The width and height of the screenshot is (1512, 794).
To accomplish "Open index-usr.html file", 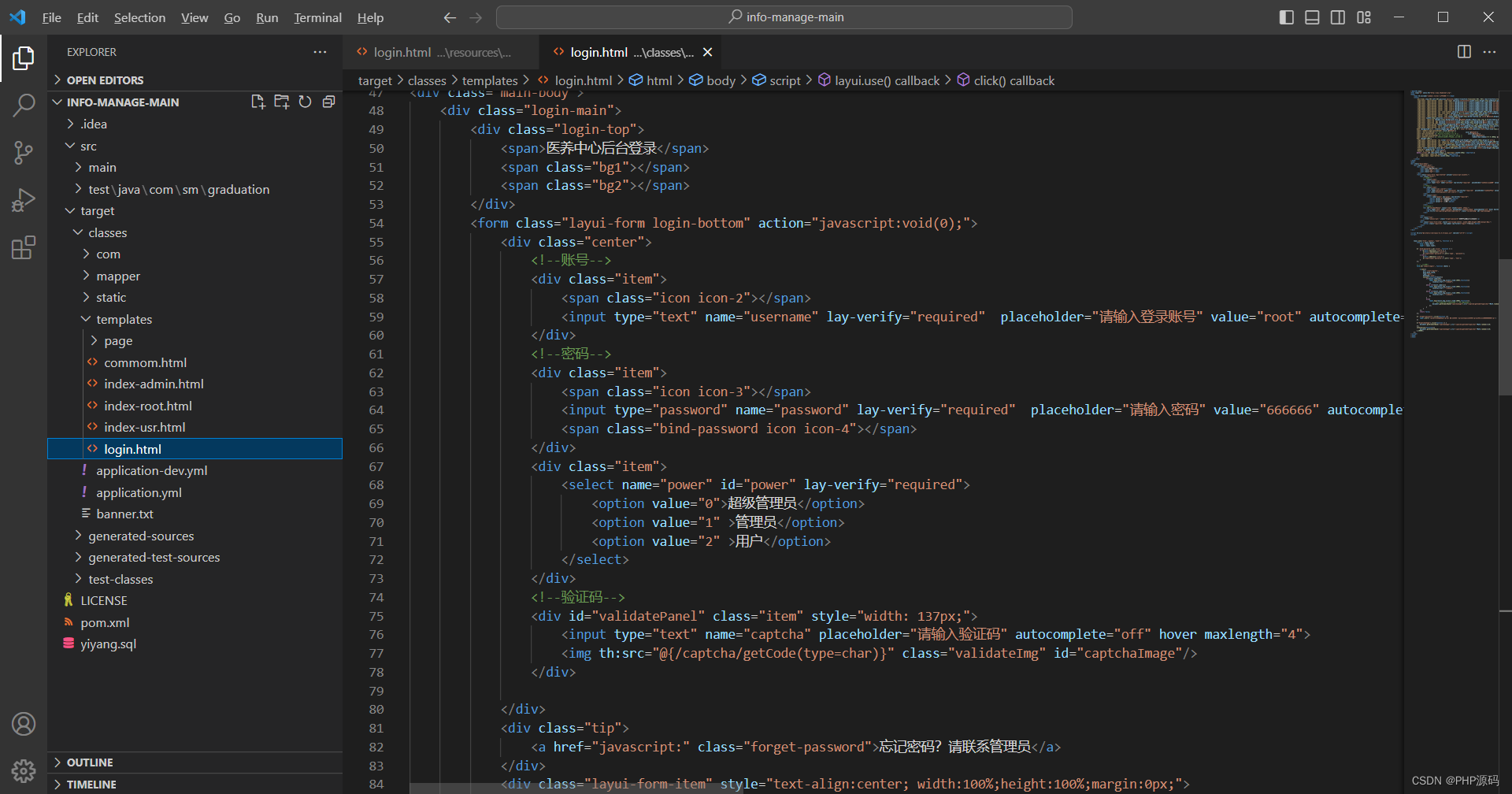I will (x=195, y=427).
